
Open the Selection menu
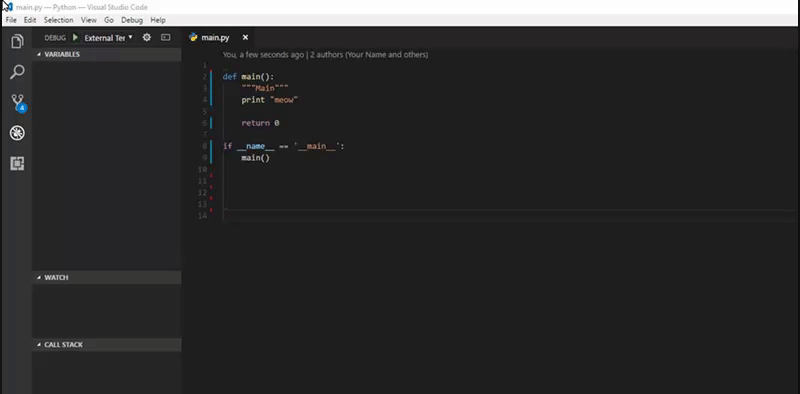(59, 20)
